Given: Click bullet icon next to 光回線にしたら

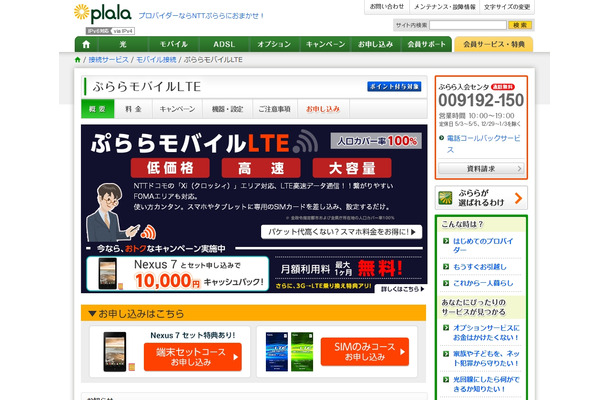Looking at the screenshot, I should point(446,379).
